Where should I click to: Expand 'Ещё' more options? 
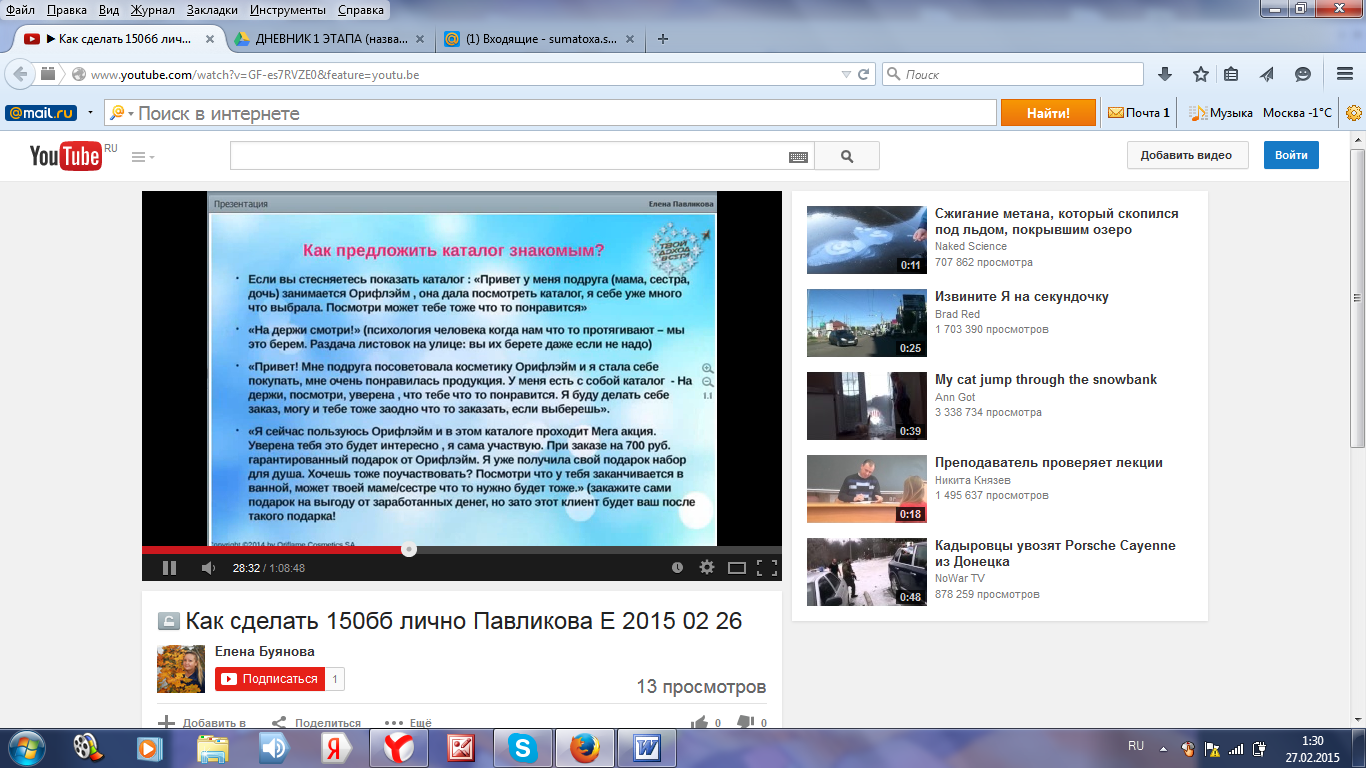tap(409, 723)
